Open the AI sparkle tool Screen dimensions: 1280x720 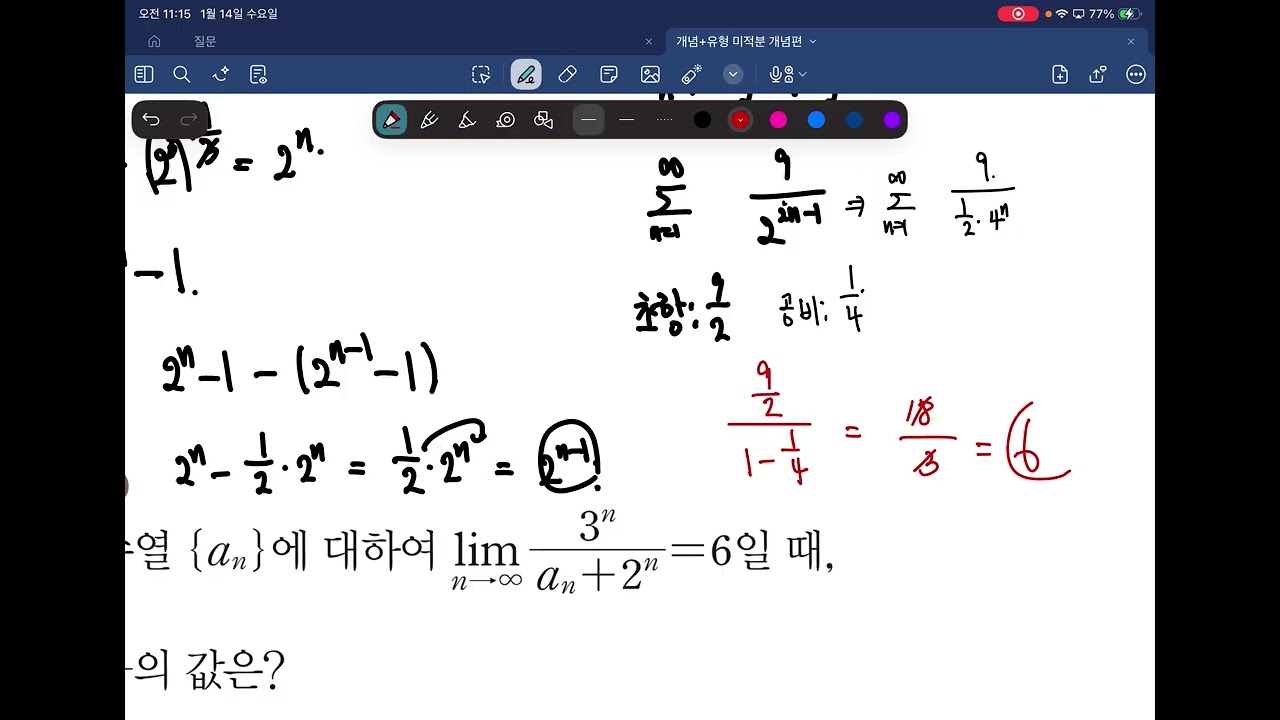click(x=221, y=74)
